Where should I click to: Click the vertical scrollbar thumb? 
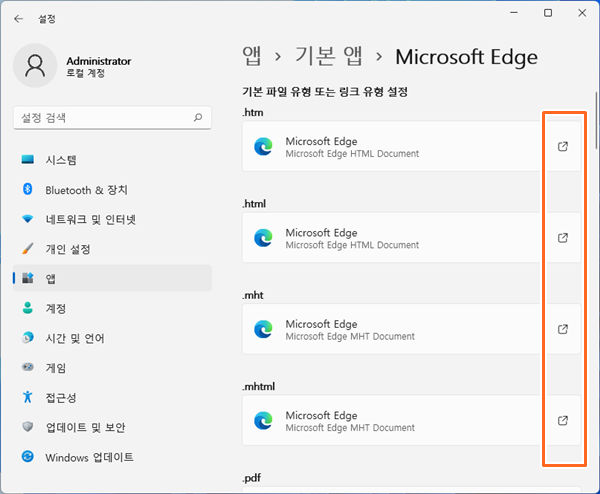pos(596,121)
